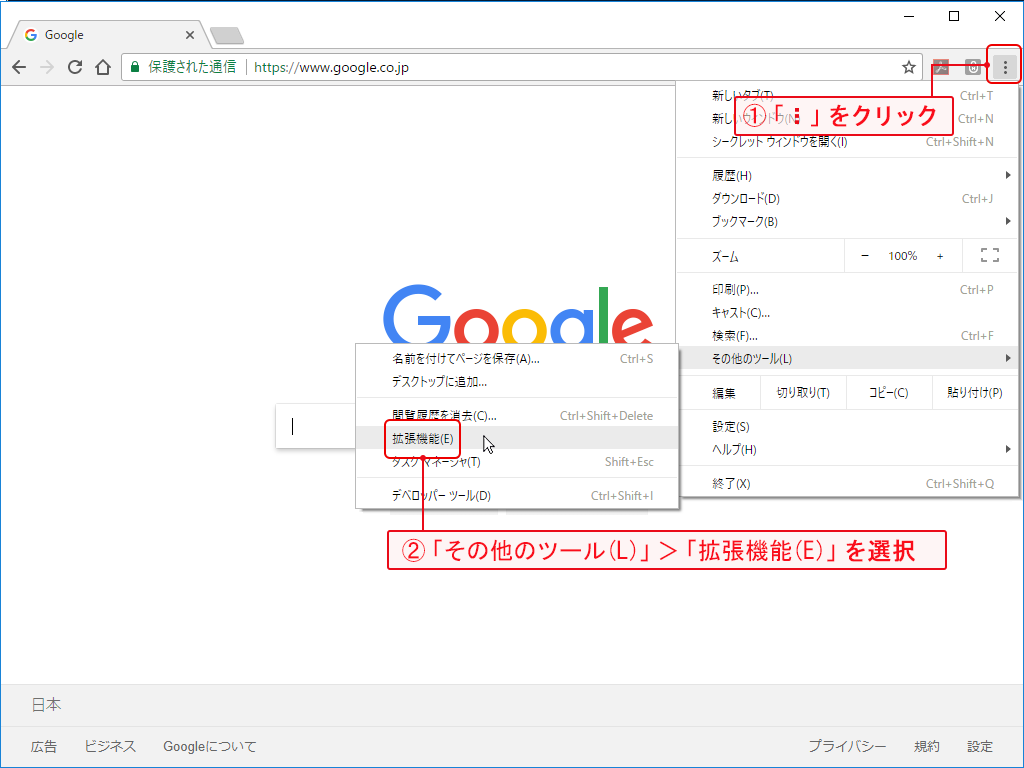Open the 履歴(H) submenu
This screenshot has height=768, width=1024.
847,175
